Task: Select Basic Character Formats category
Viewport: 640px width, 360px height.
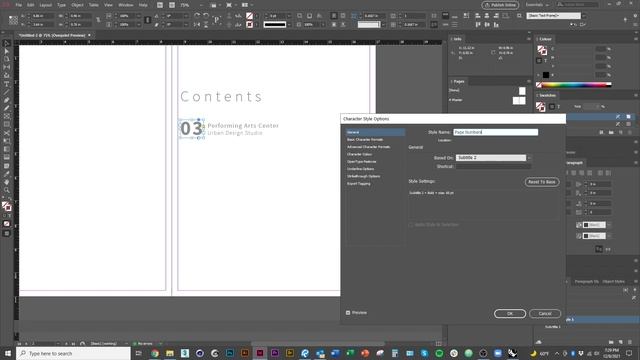Action: (365, 140)
